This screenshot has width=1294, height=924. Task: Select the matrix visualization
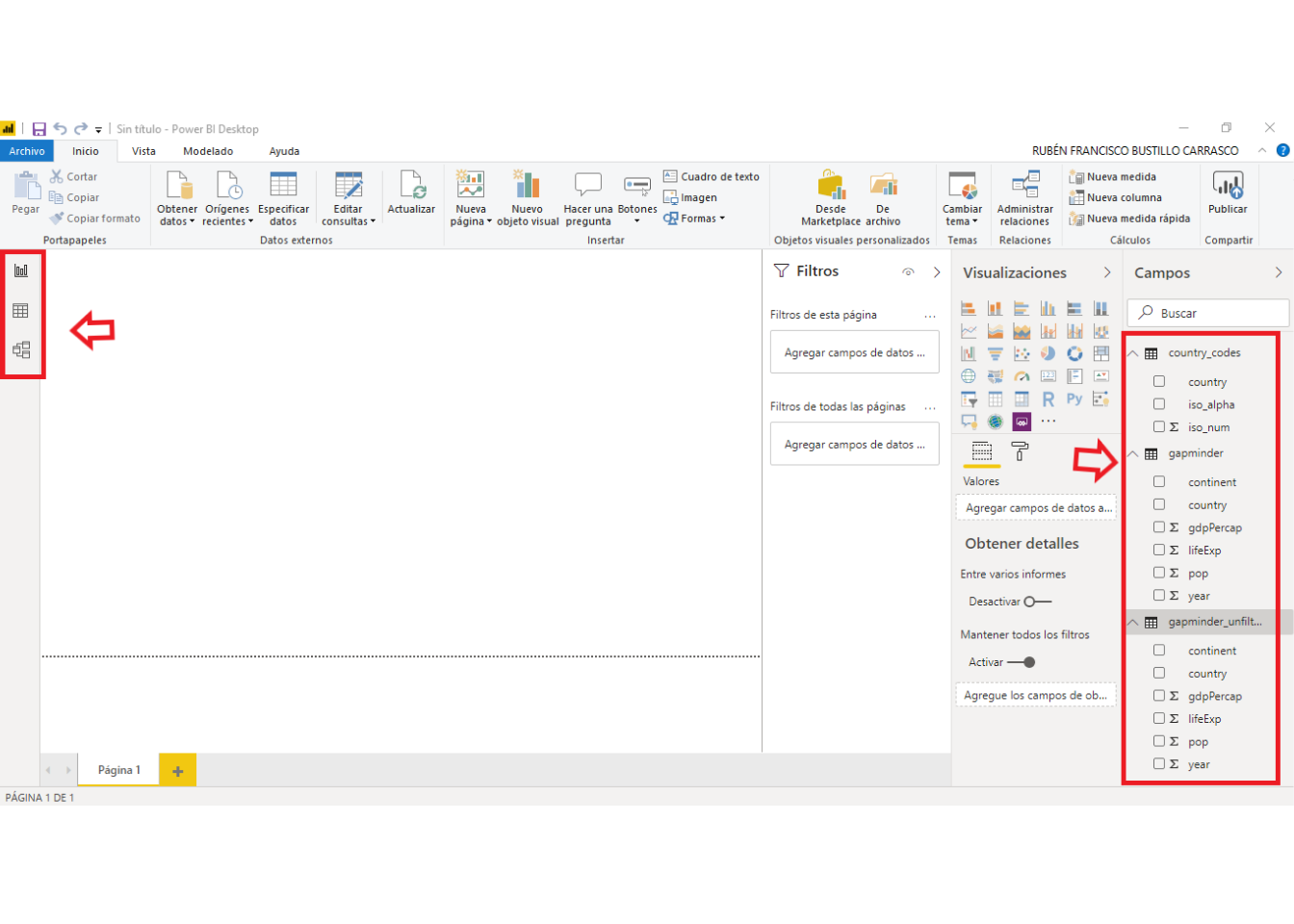(x=1022, y=398)
